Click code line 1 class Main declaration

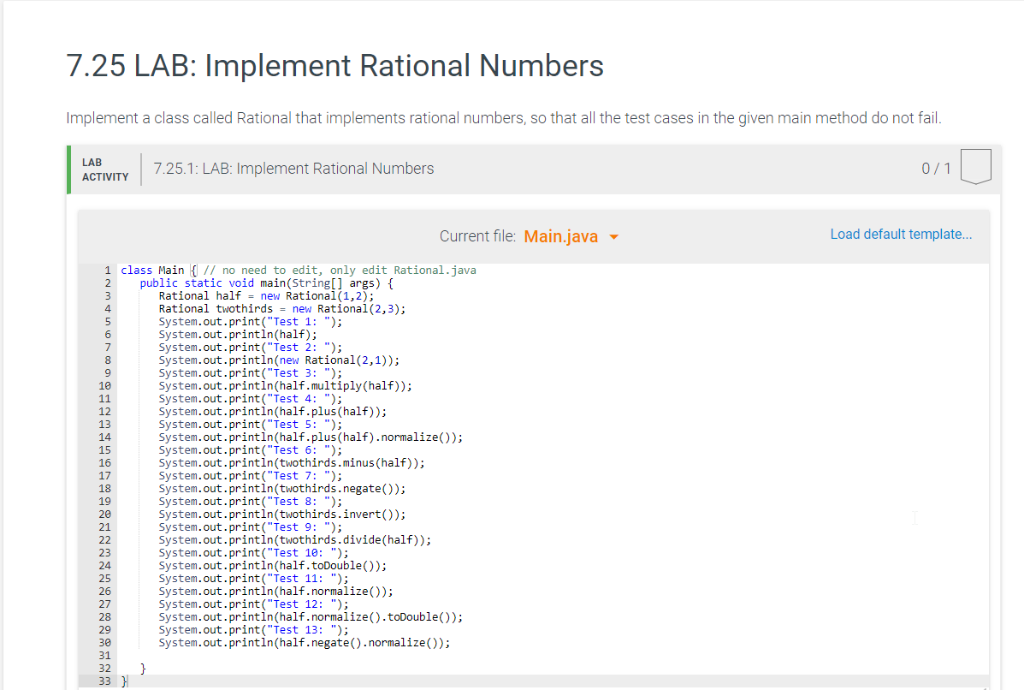[x=298, y=270]
